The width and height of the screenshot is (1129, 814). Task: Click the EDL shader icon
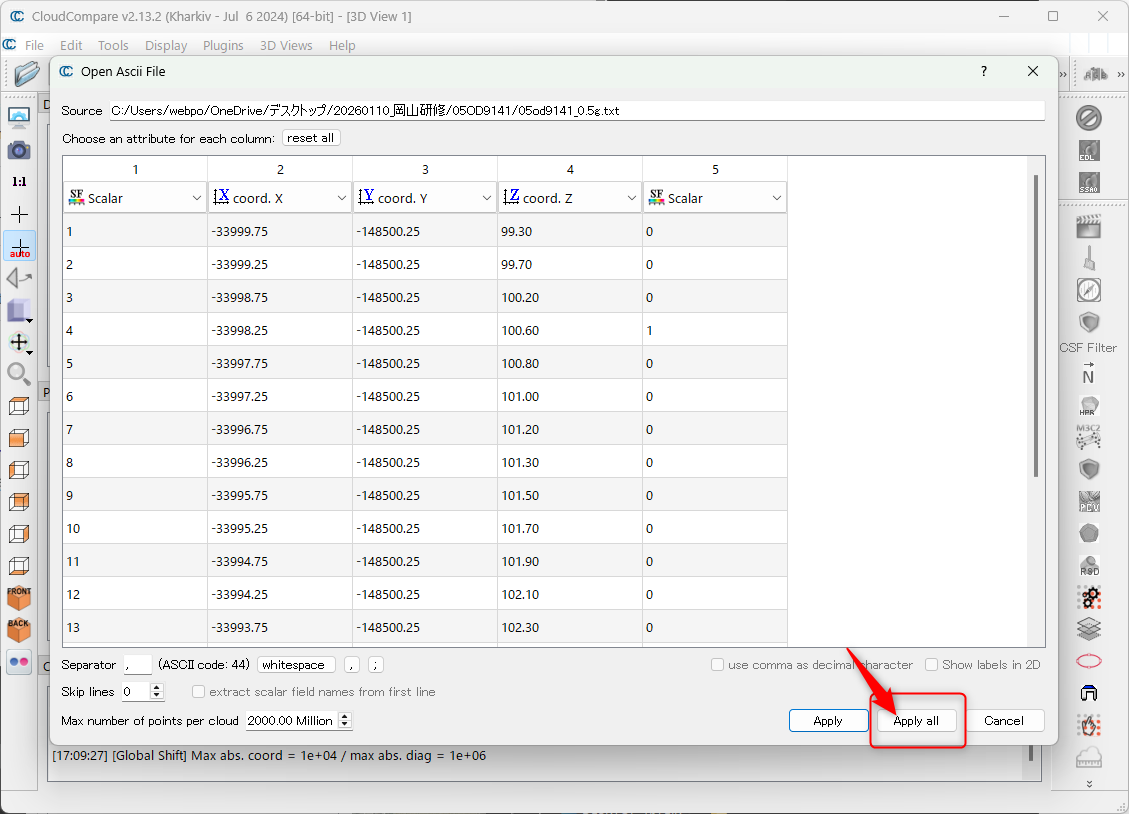(x=1089, y=151)
